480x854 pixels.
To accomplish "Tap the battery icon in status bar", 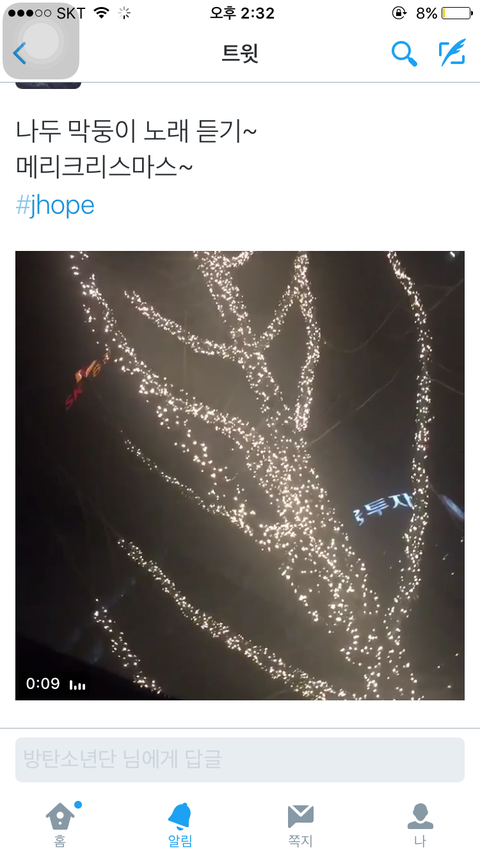I will (x=457, y=13).
